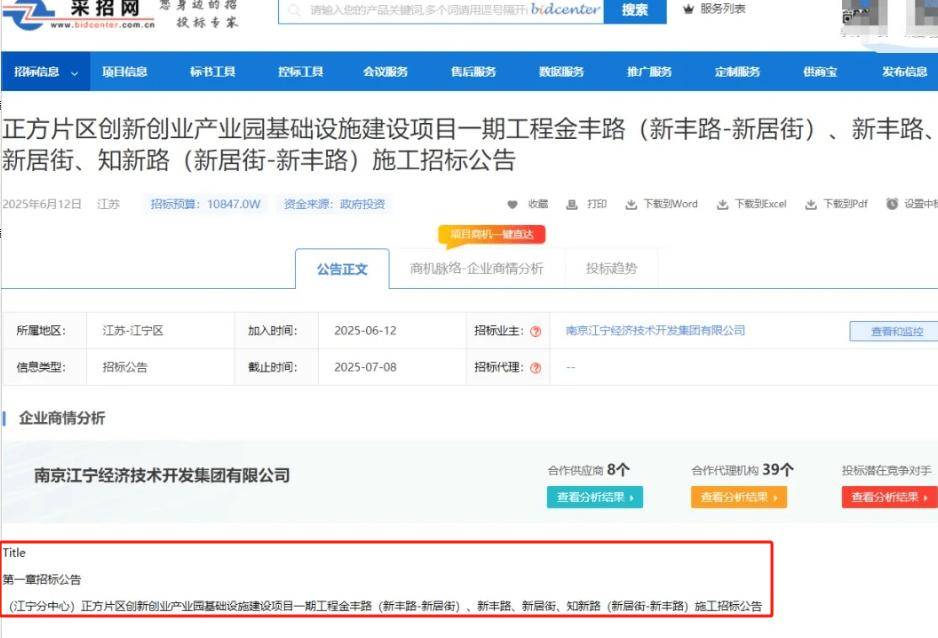Click the download icon for 下载到Word
938x638 pixels.
(x=631, y=204)
